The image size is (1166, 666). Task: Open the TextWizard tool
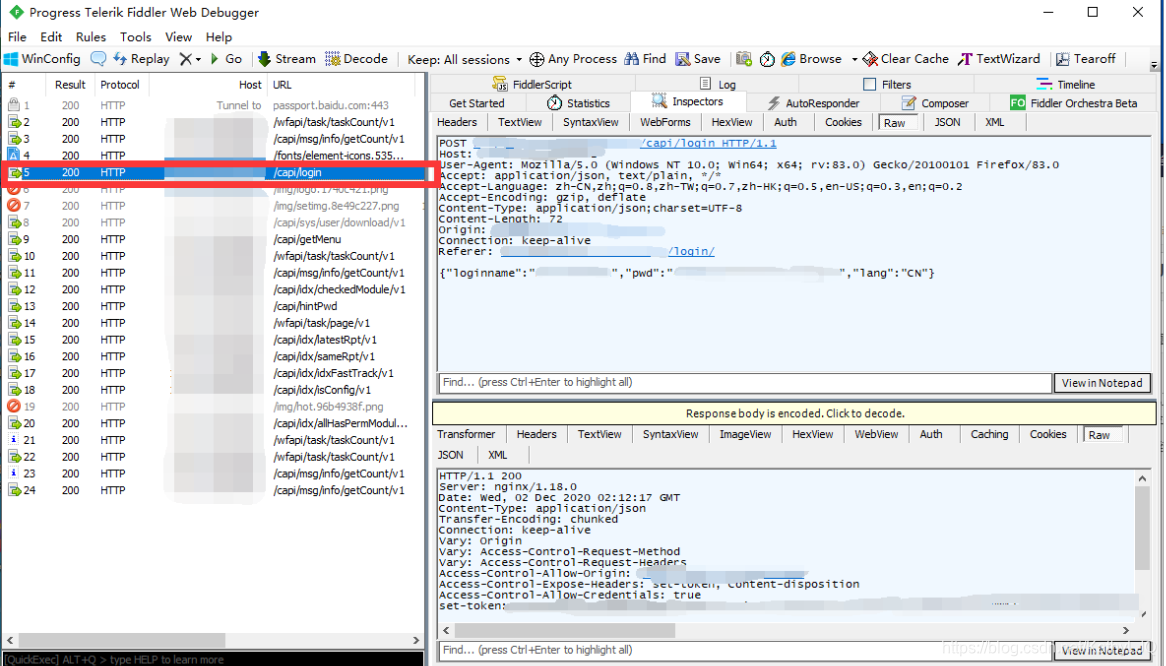tap(999, 59)
